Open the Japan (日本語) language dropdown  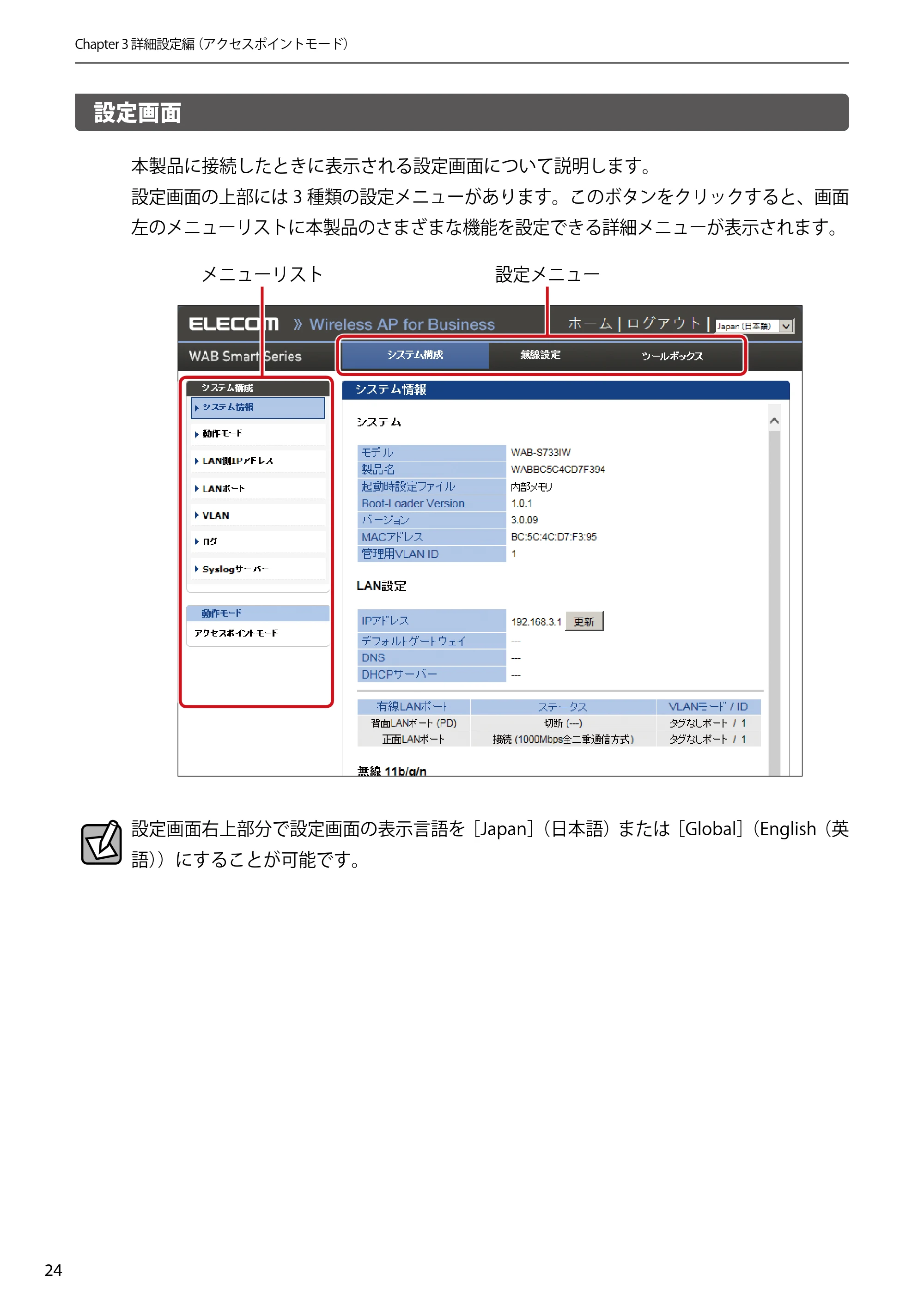point(754,326)
